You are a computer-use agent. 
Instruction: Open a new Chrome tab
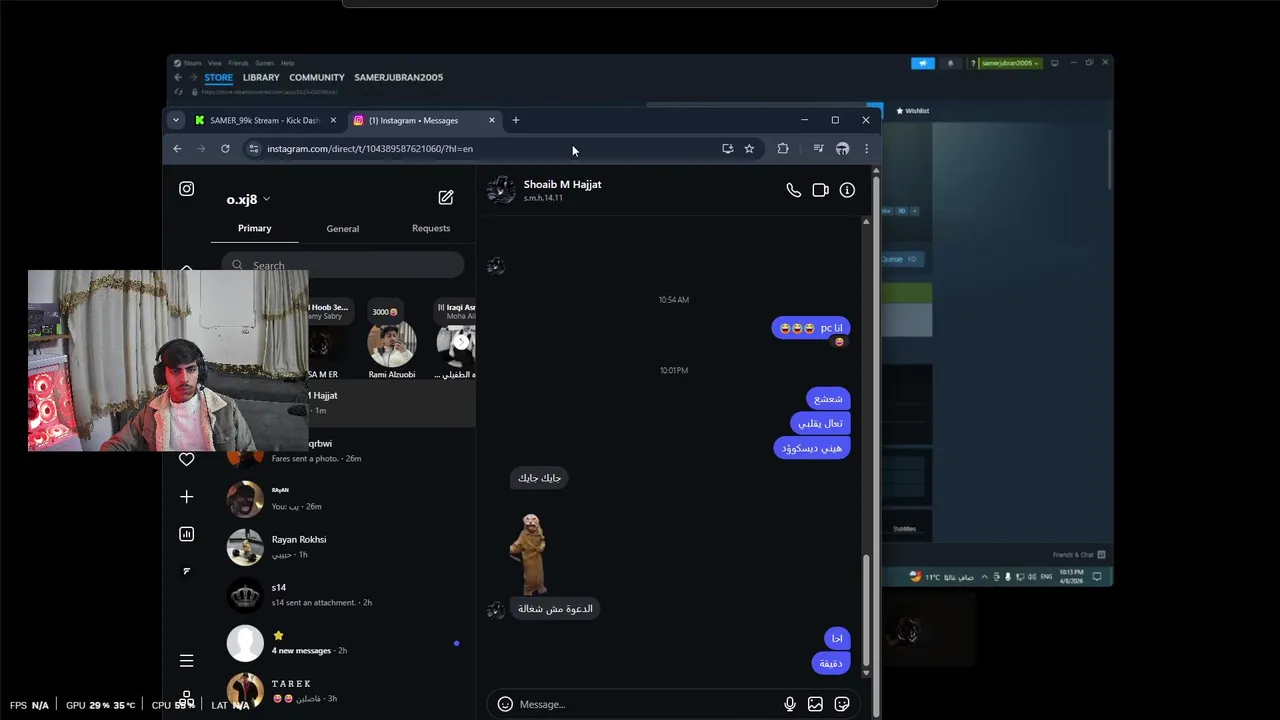[x=516, y=120]
